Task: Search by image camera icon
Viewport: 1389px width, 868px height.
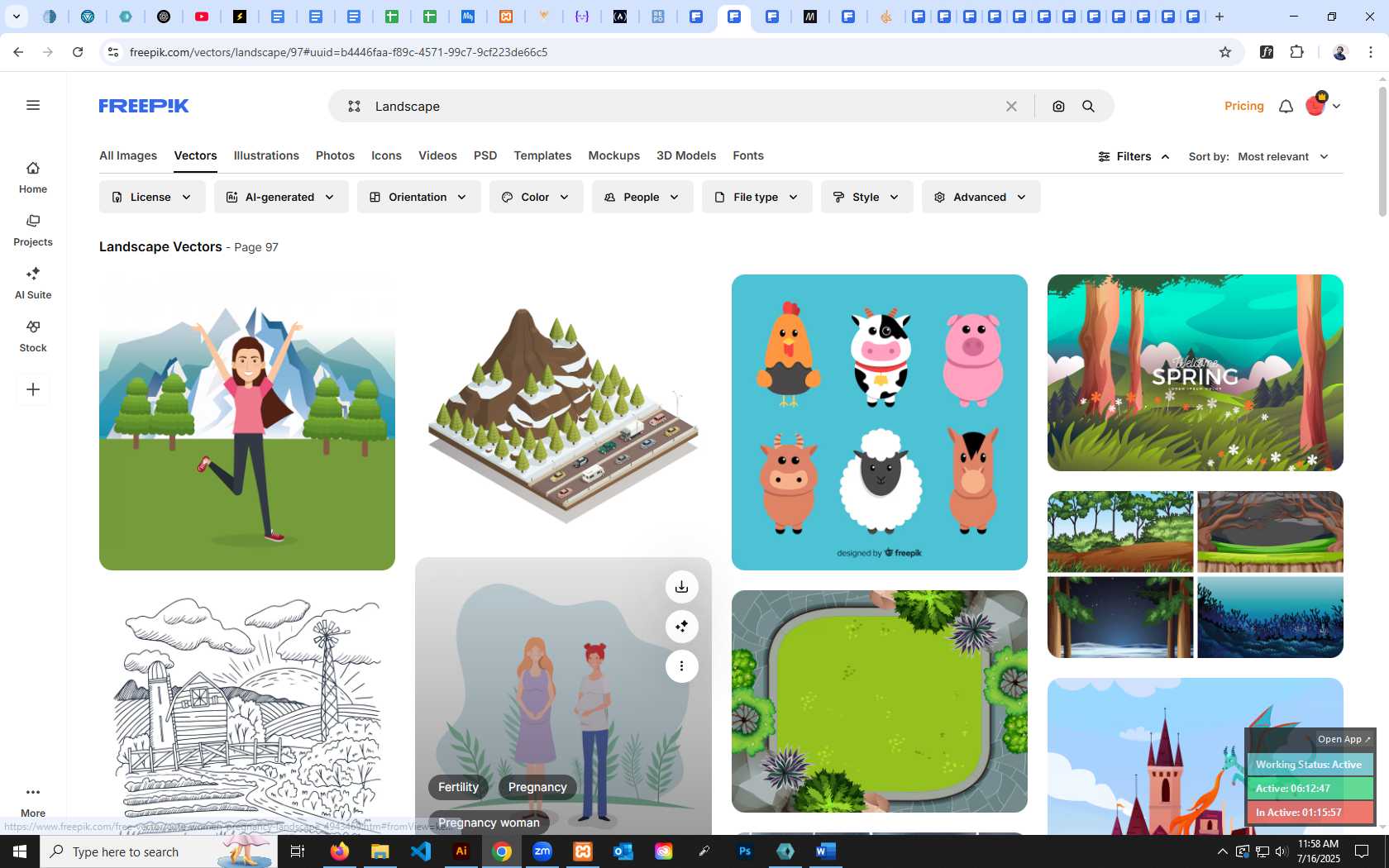Action: point(1058,106)
